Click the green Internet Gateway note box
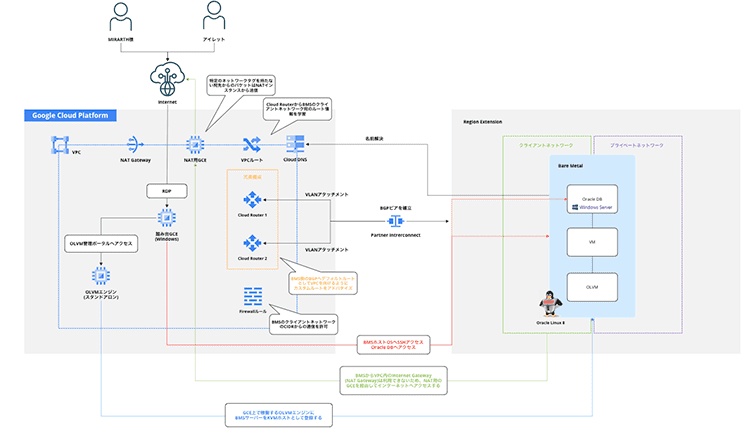This screenshot has width=750, height=433. [393, 381]
